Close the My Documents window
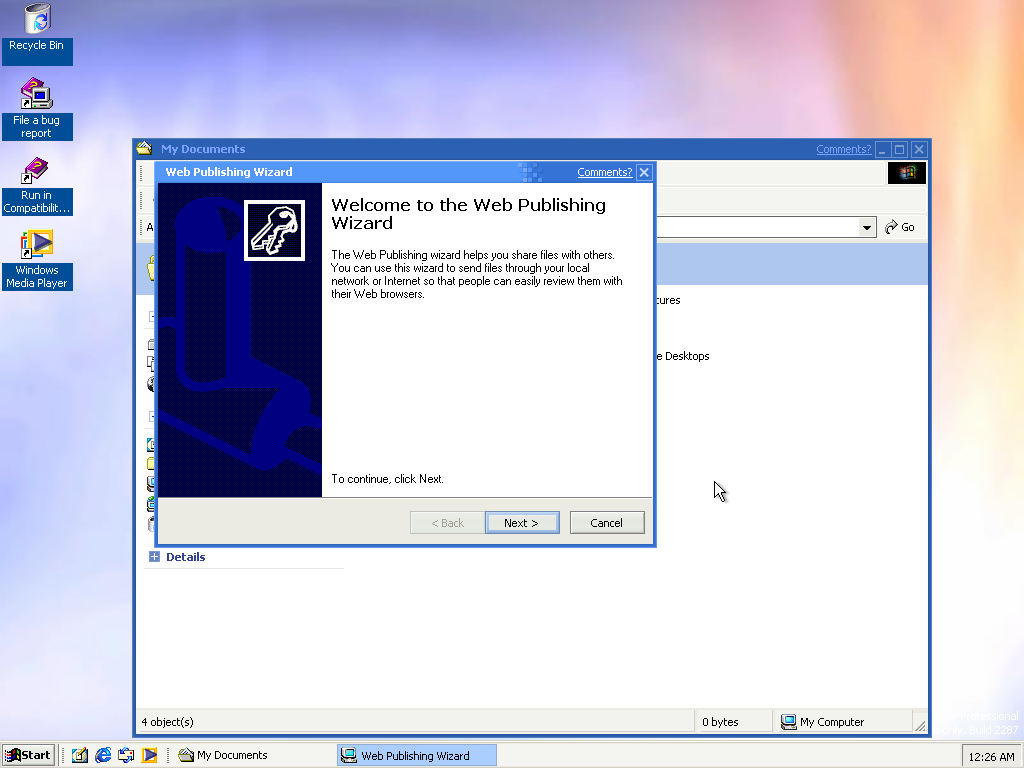This screenshot has height=768, width=1024. (x=918, y=150)
